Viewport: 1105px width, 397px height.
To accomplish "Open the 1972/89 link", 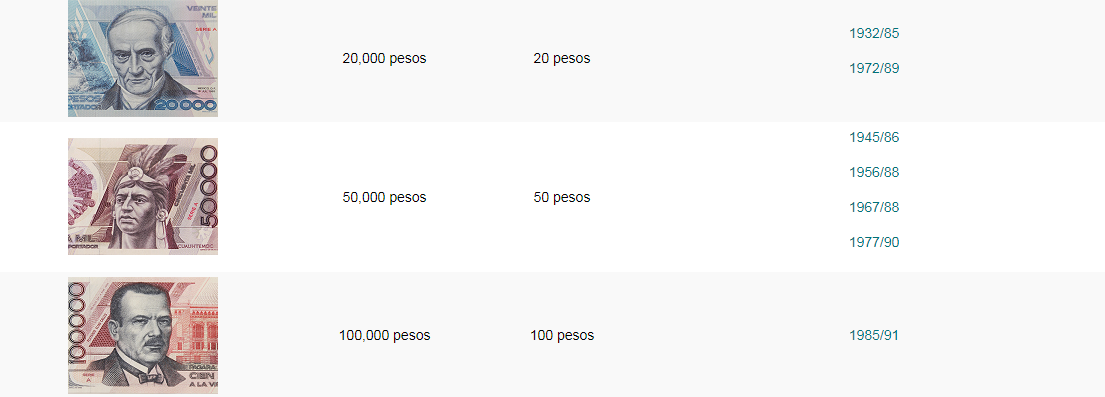I will [874, 68].
